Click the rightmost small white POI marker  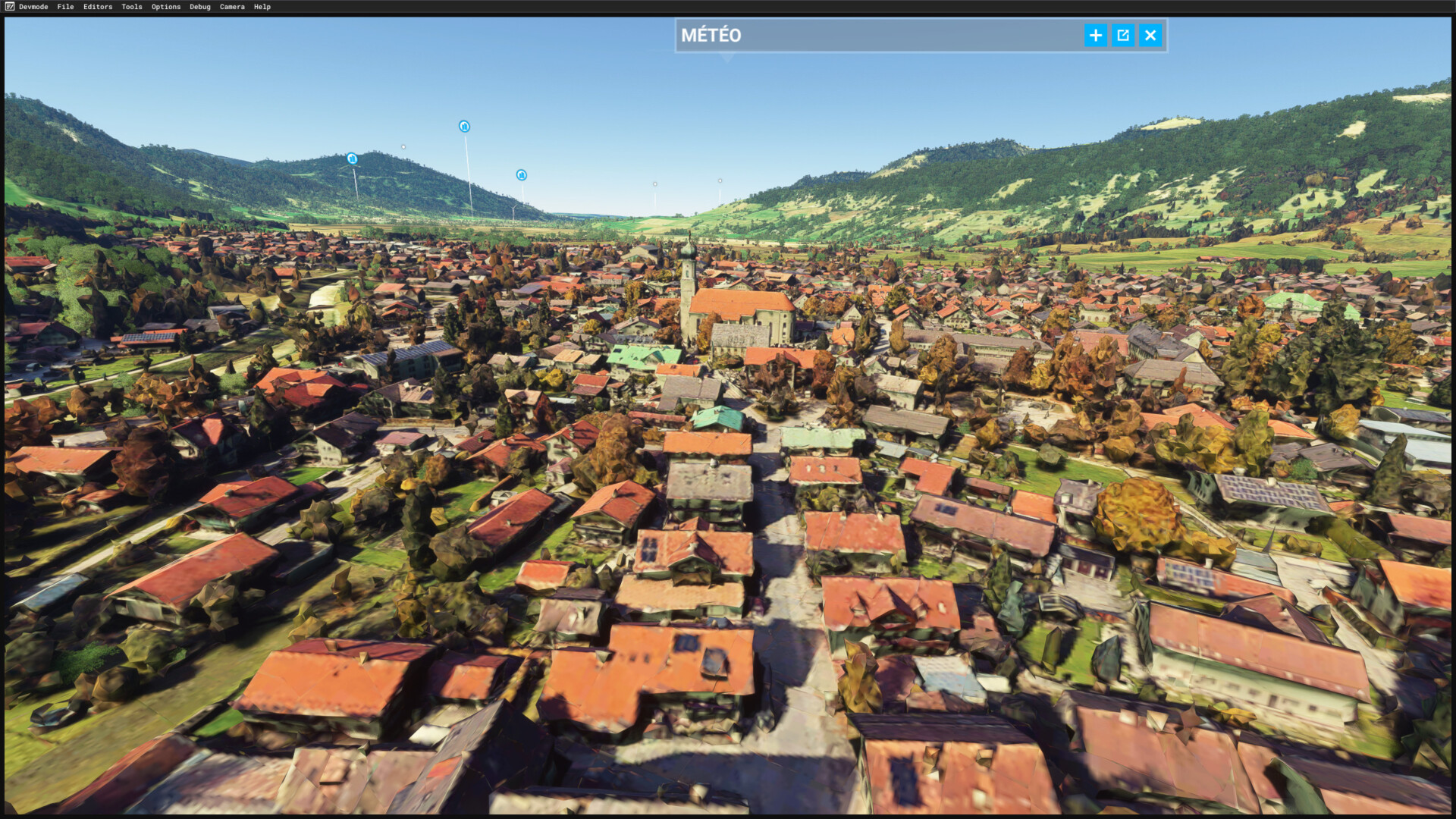(x=720, y=180)
